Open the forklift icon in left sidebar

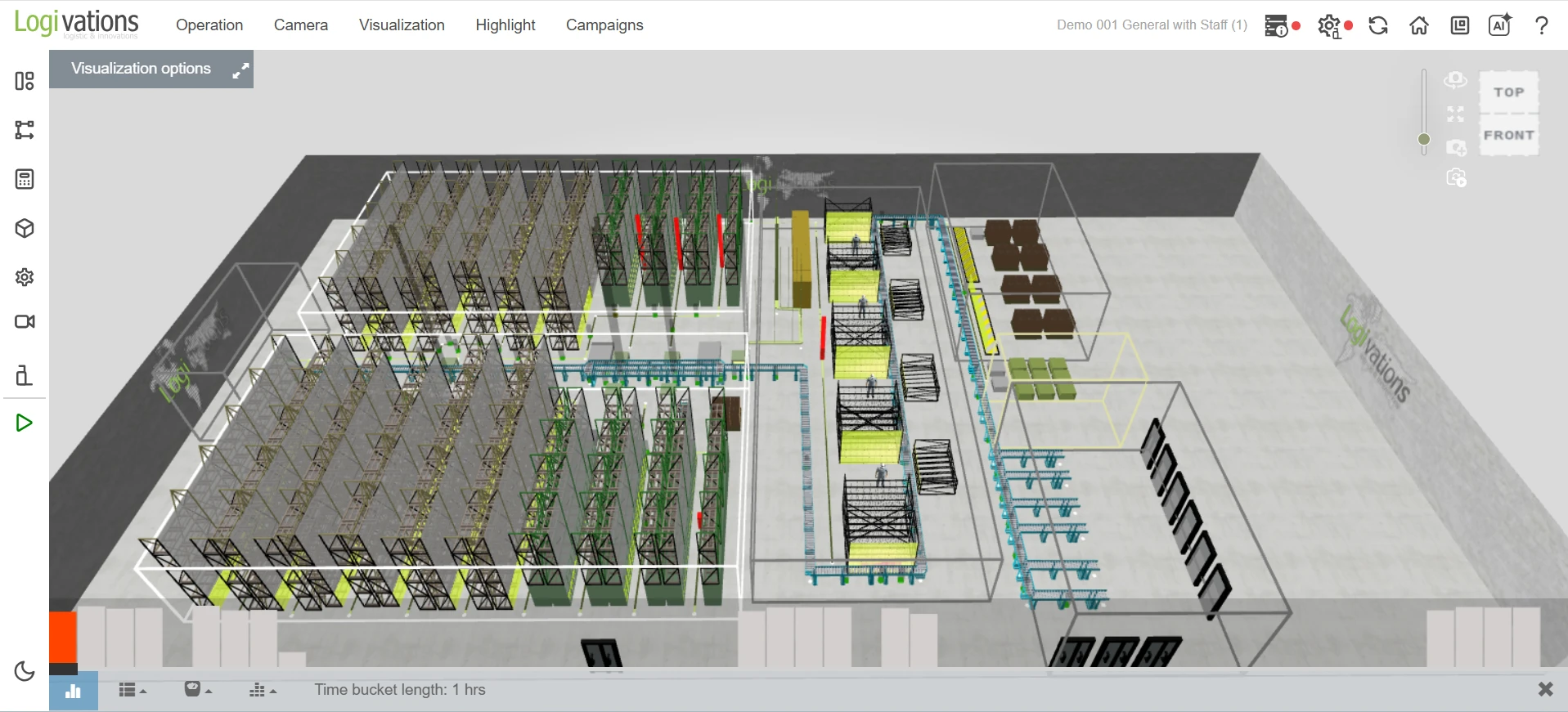point(25,374)
